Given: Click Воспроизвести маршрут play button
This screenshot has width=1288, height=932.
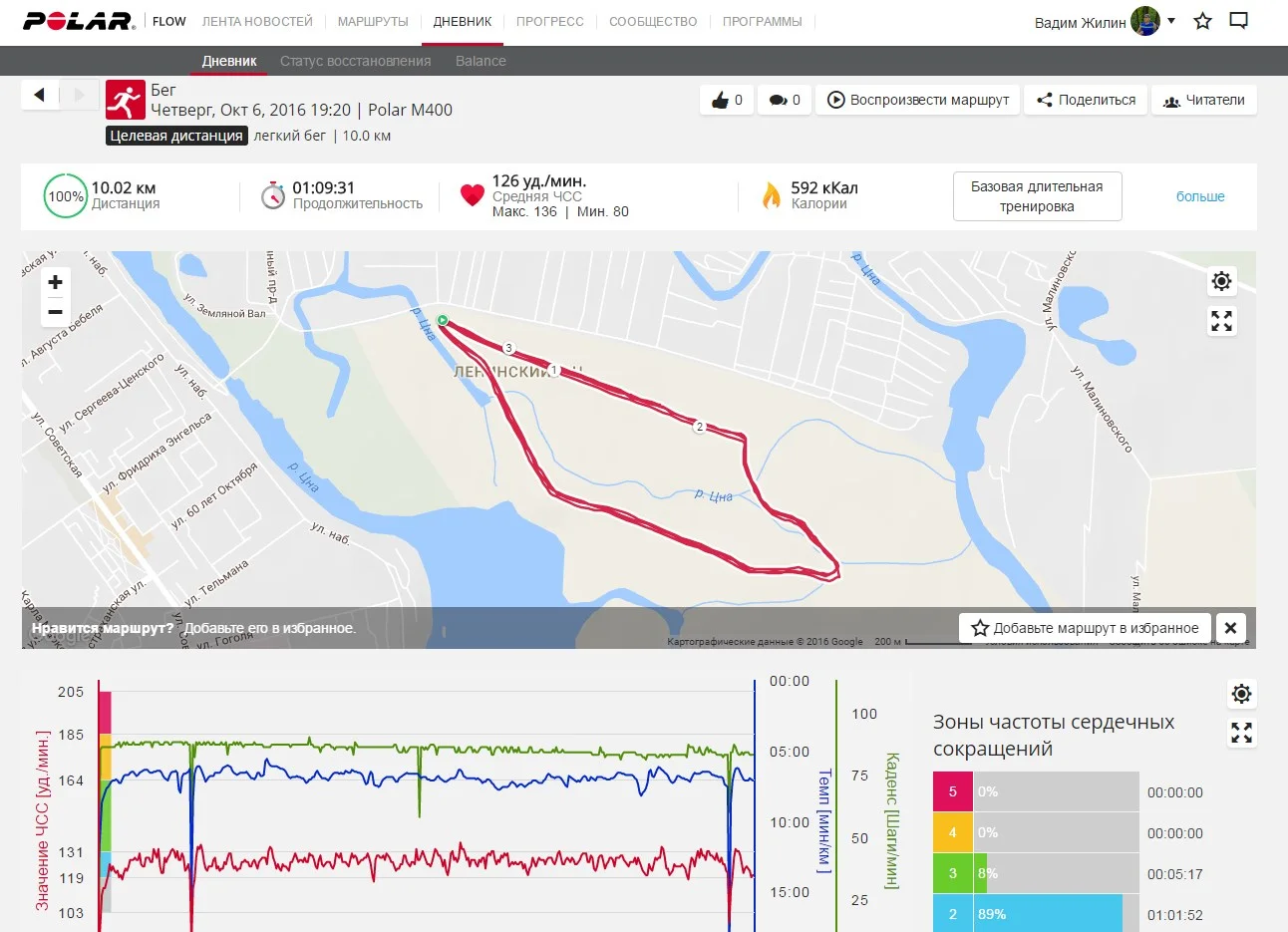Looking at the screenshot, I should (x=918, y=100).
